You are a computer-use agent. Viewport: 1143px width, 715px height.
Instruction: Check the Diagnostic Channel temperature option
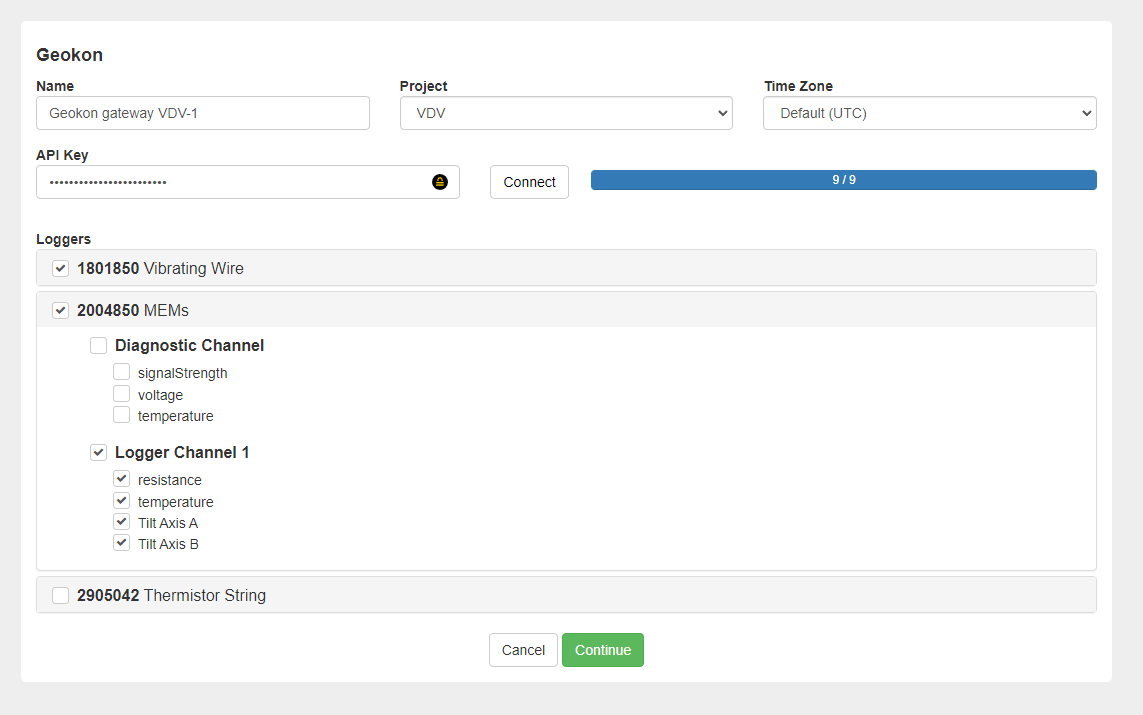122,415
